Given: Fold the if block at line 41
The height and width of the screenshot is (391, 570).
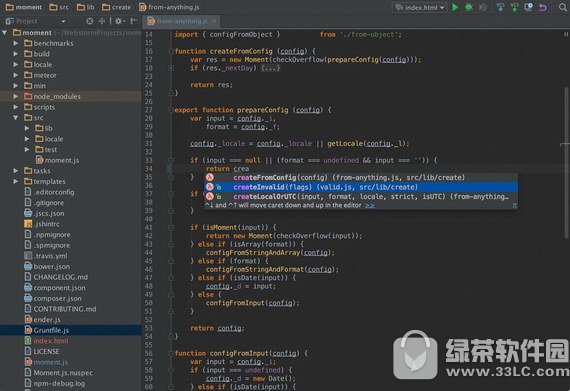Looking at the screenshot, I should click(171, 227).
